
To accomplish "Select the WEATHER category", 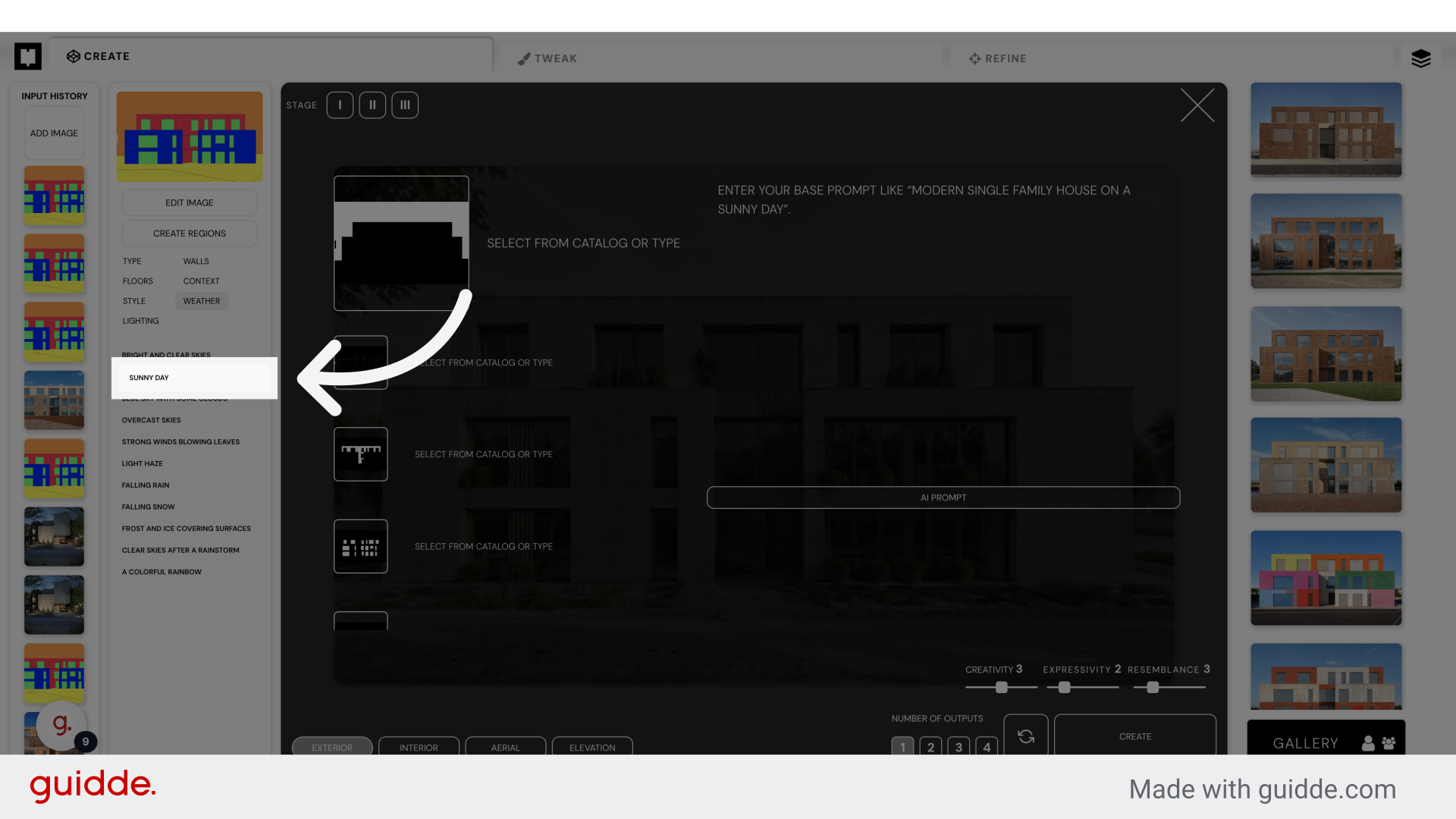I will tap(202, 301).
